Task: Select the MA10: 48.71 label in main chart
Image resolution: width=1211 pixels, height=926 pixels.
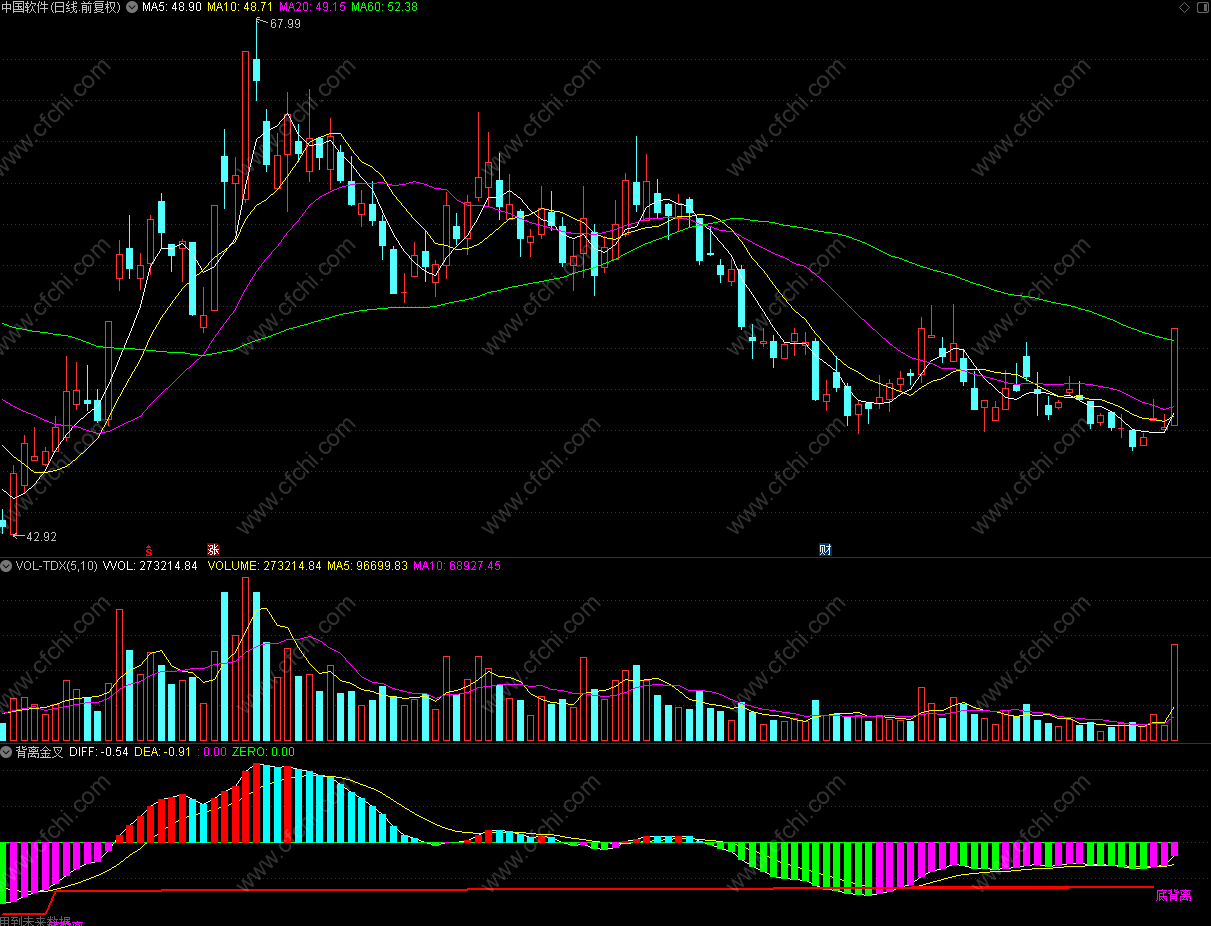Action: coord(240,7)
